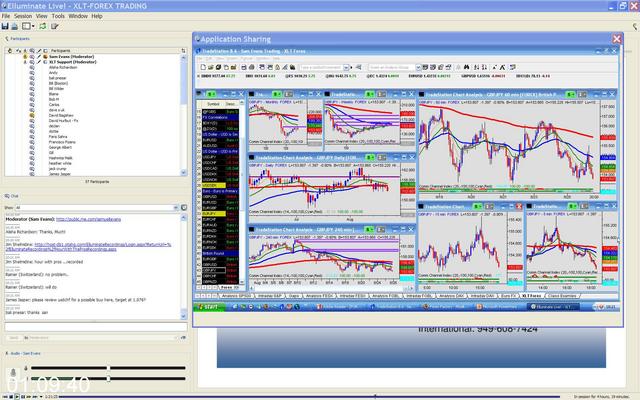The image size is (640, 400).
Task: Adjust the microphone volume slider
Action: [108, 368]
